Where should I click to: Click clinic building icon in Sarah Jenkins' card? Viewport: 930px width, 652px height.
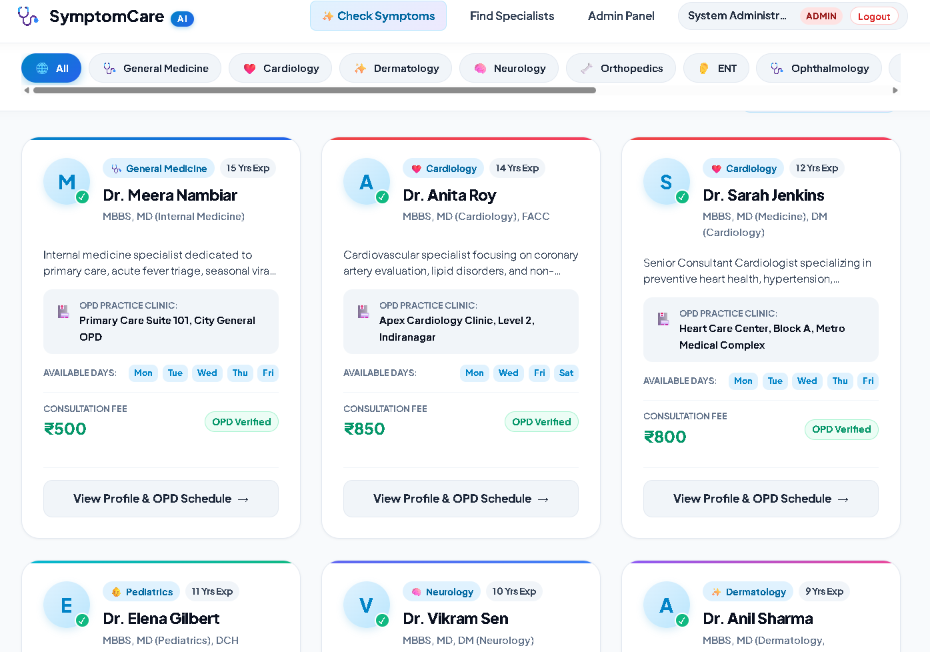[x=664, y=319]
